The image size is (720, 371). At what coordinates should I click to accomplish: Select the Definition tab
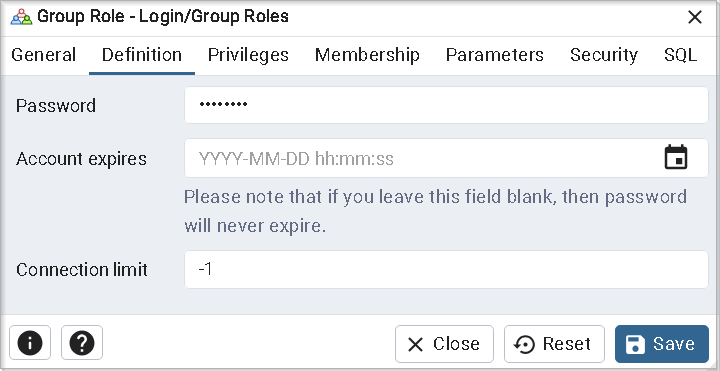[x=142, y=55]
